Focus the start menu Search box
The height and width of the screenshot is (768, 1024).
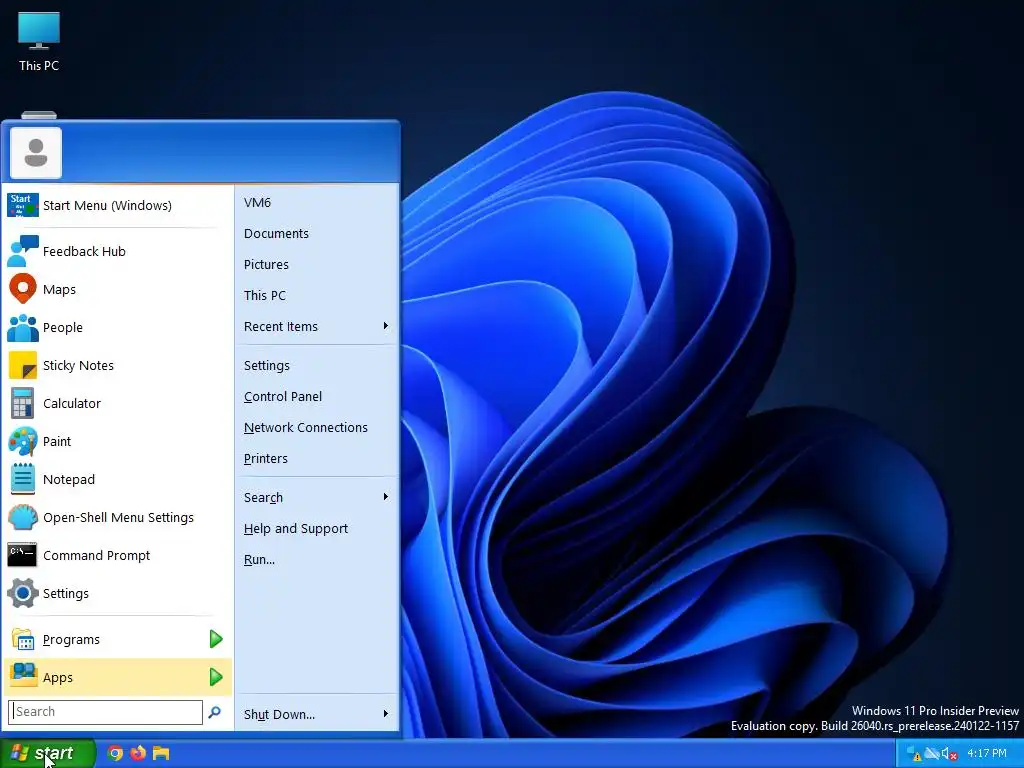[106, 712]
